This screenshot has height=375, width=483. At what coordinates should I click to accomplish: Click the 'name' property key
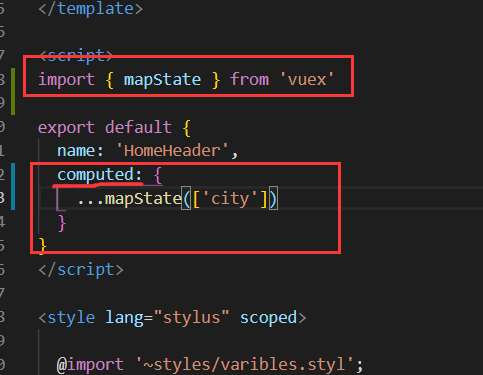[x=76, y=151]
